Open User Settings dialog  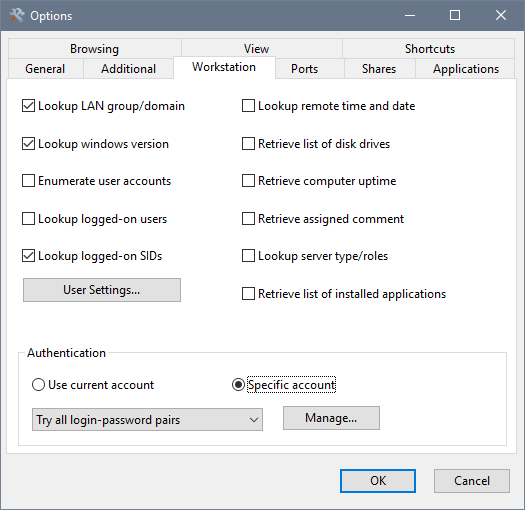[102, 290]
